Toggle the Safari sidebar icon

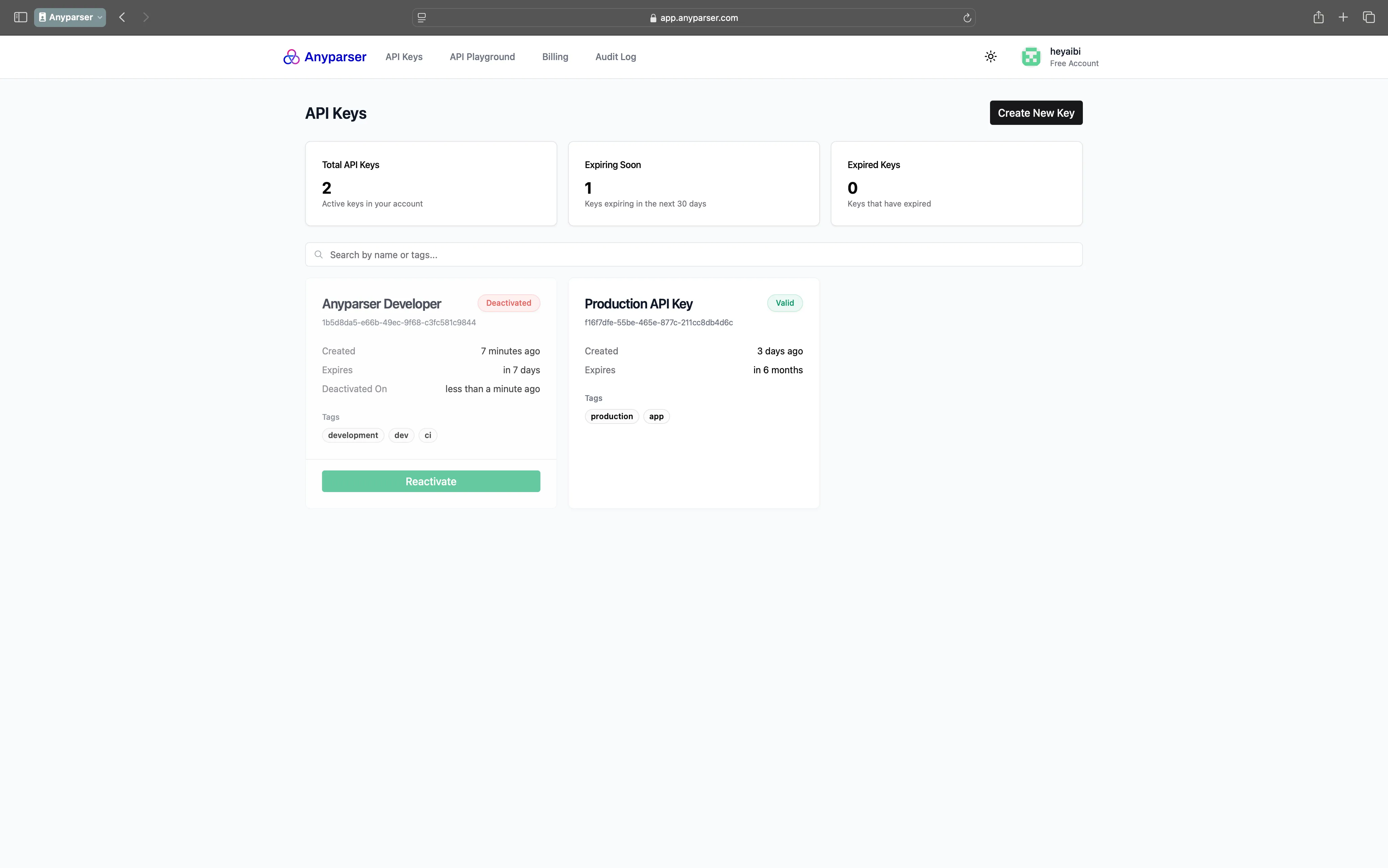(20, 17)
